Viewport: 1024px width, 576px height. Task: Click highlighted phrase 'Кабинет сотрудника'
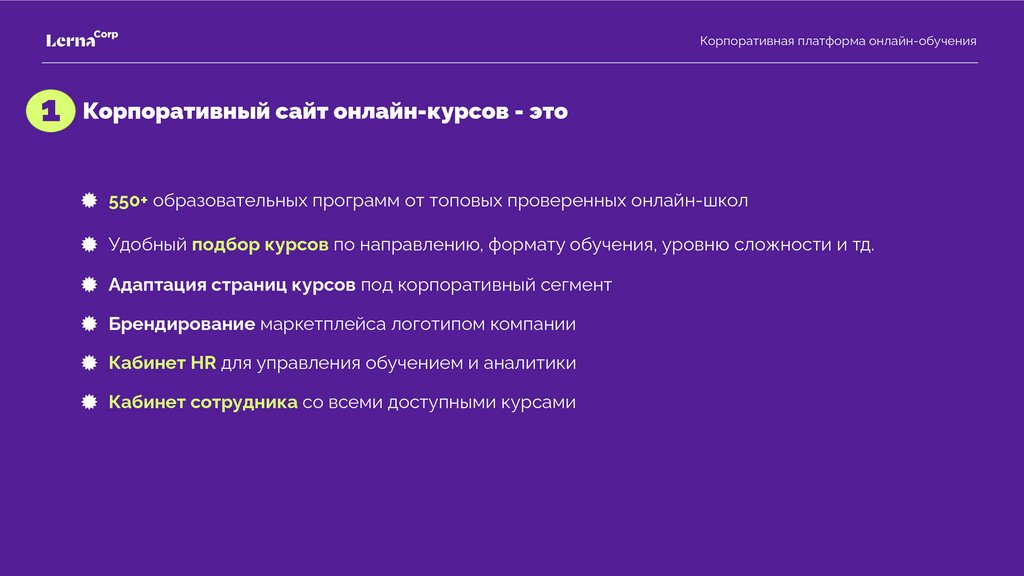point(203,402)
